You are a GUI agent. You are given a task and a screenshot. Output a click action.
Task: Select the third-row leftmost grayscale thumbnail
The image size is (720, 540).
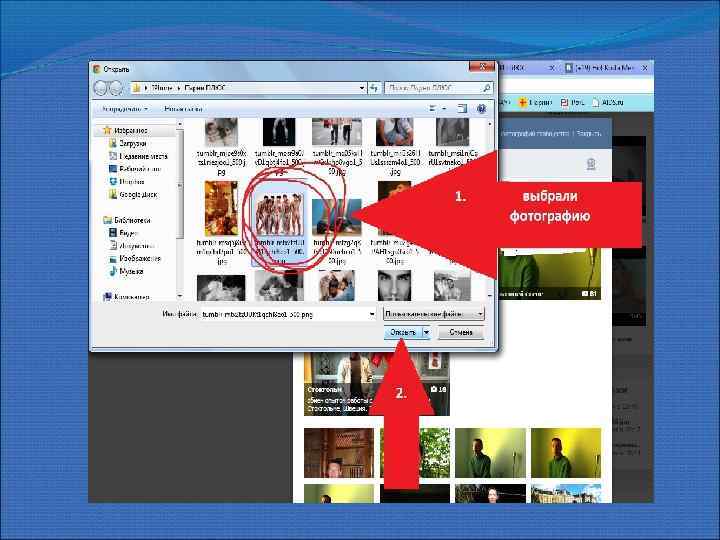221,288
